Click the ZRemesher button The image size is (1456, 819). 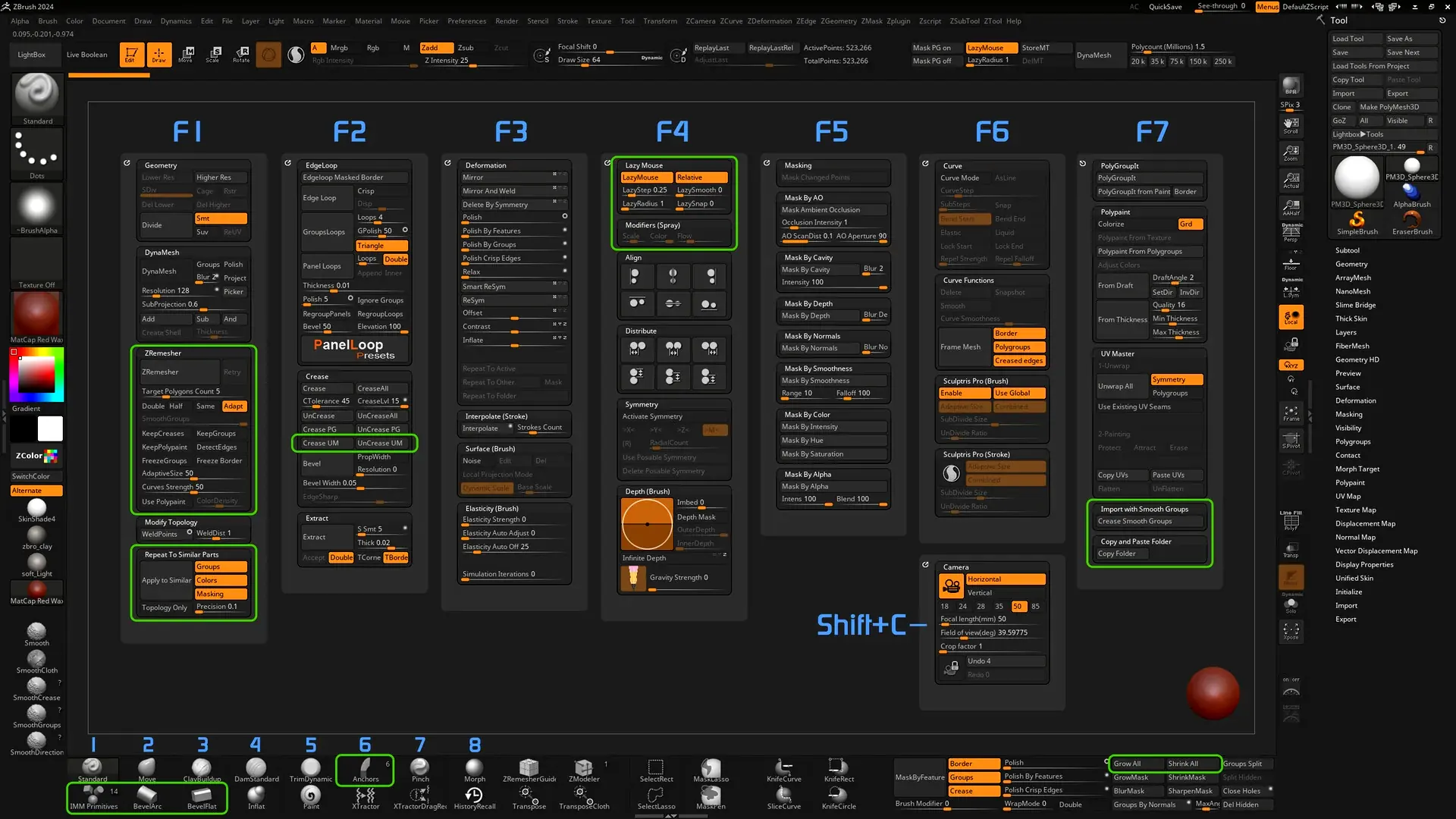(x=178, y=372)
